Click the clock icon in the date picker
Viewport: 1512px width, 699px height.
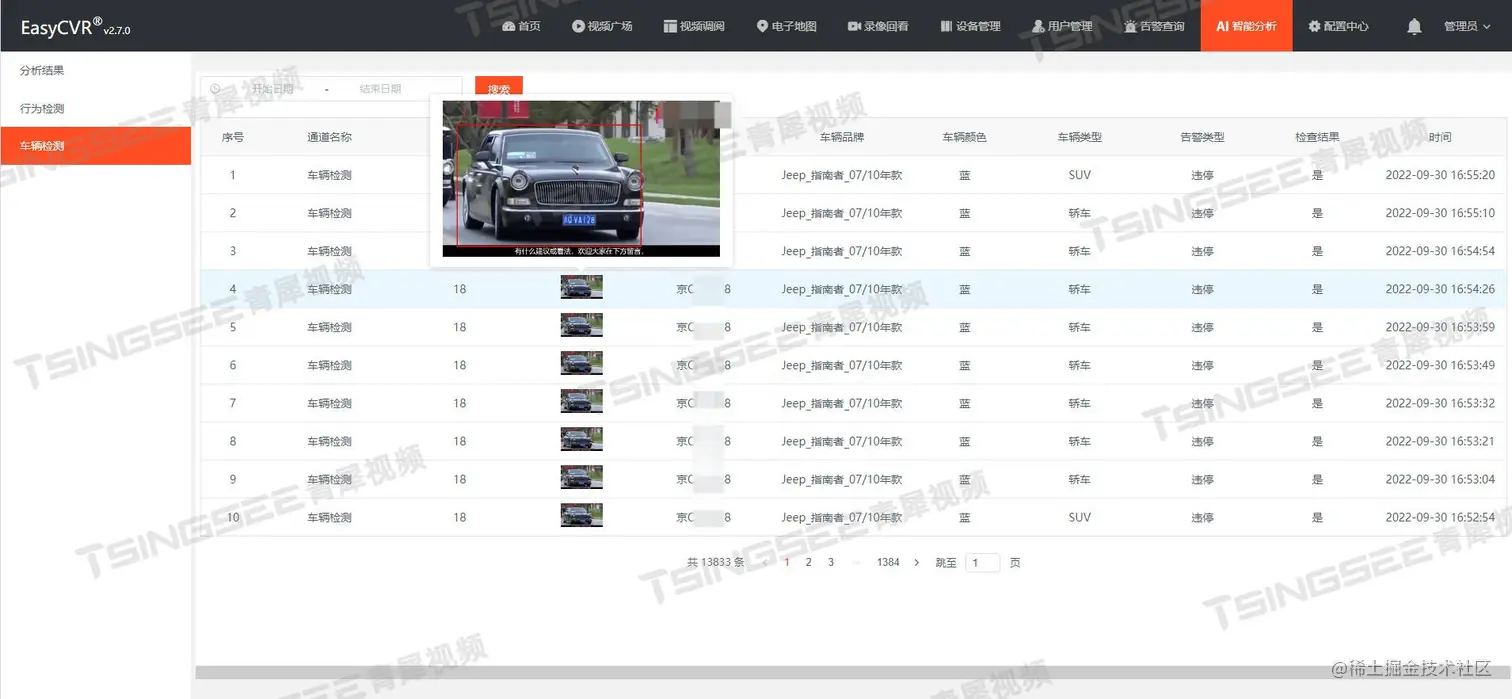[215, 89]
